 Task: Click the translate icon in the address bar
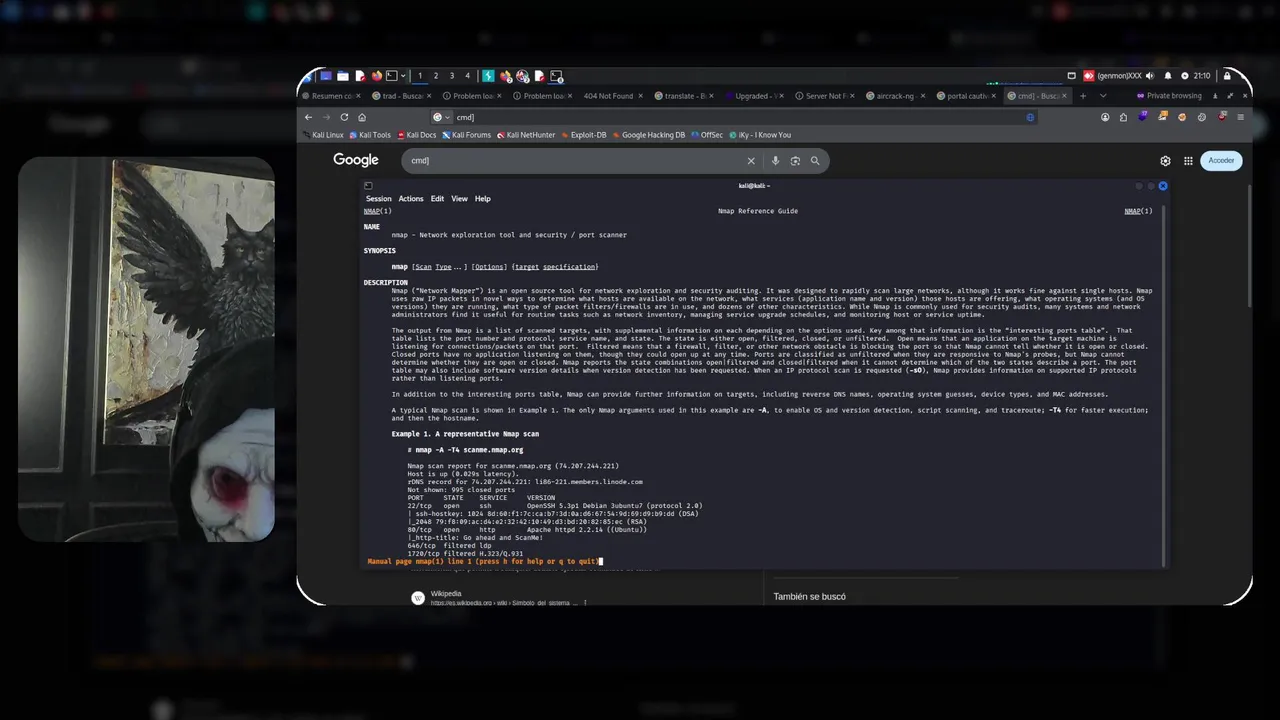click(x=1030, y=117)
